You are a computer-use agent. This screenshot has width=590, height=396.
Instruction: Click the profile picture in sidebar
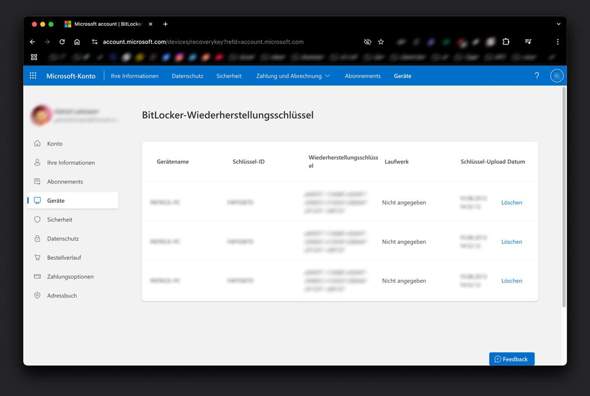(41, 115)
